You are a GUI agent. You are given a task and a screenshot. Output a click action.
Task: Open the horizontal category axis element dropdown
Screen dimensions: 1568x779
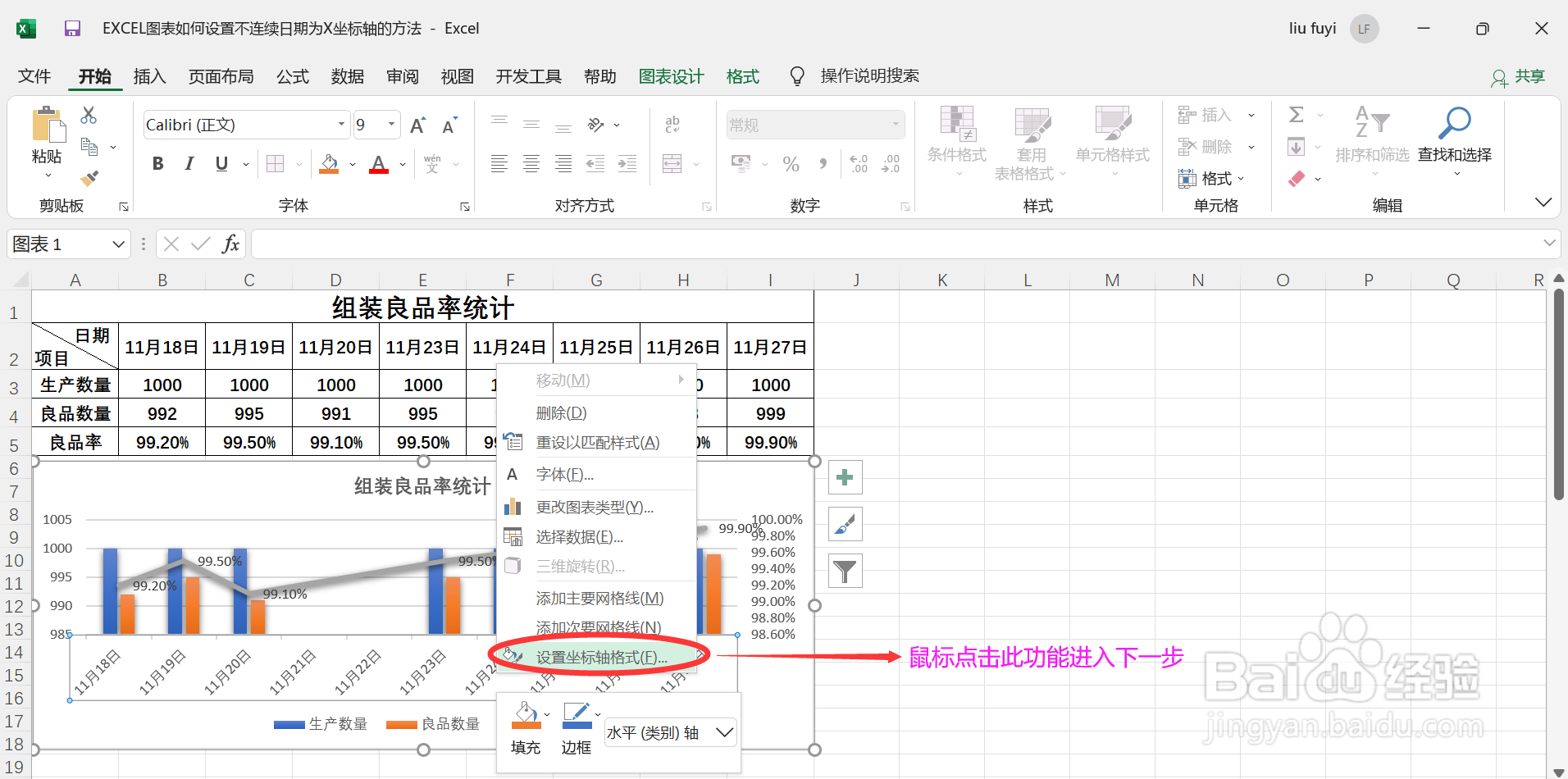[725, 732]
